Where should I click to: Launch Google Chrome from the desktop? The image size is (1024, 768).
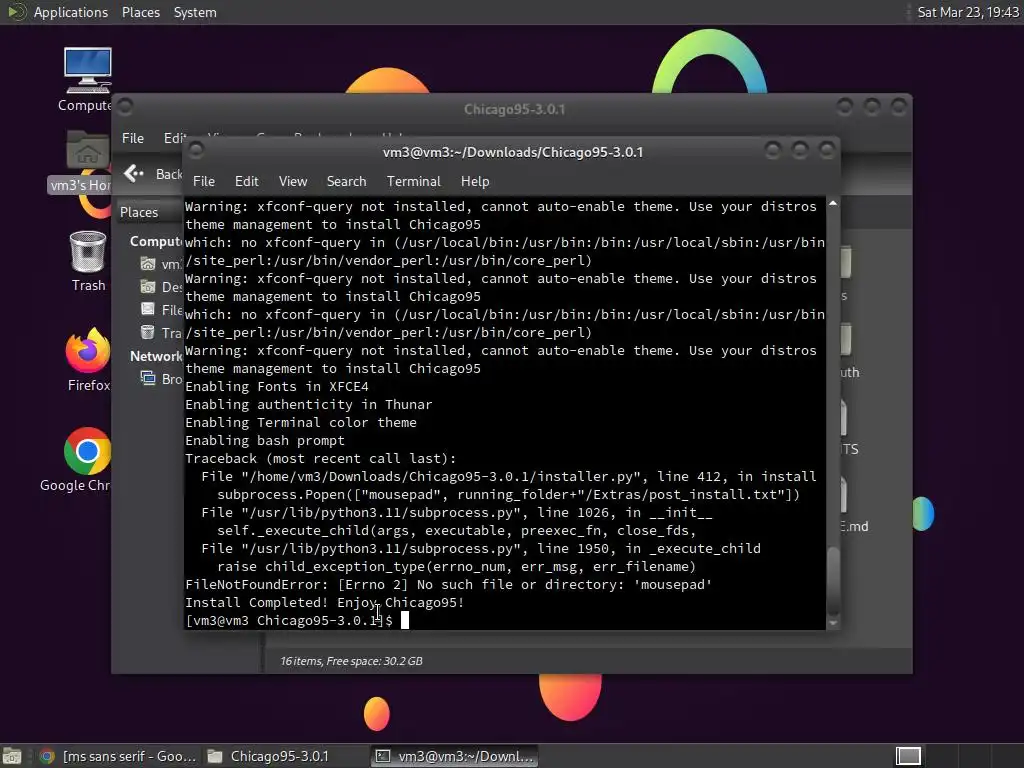[86, 460]
